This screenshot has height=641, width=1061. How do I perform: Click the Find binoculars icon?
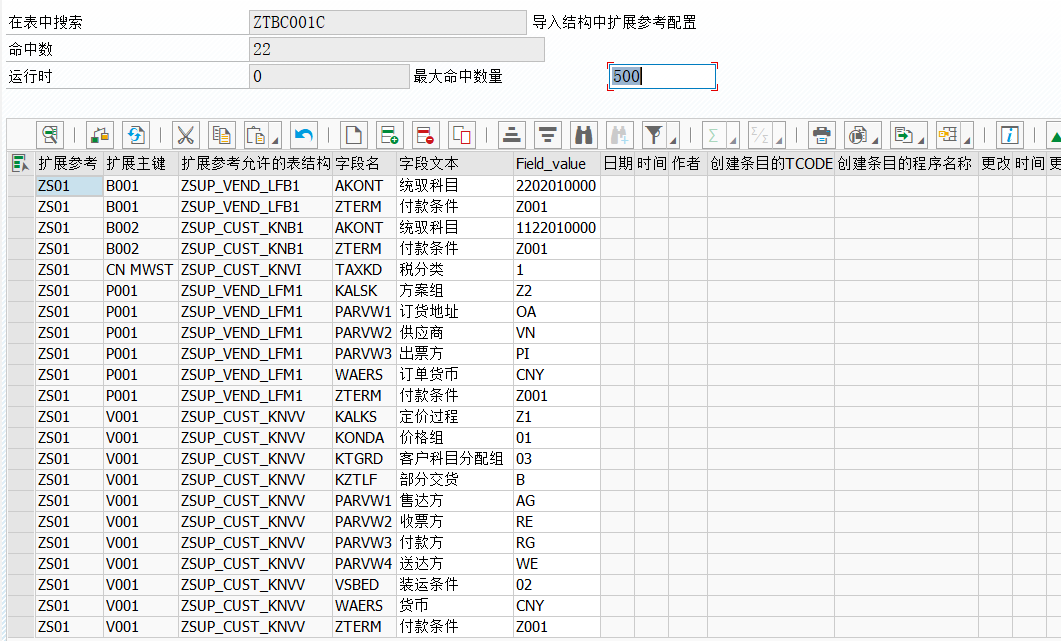point(584,135)
